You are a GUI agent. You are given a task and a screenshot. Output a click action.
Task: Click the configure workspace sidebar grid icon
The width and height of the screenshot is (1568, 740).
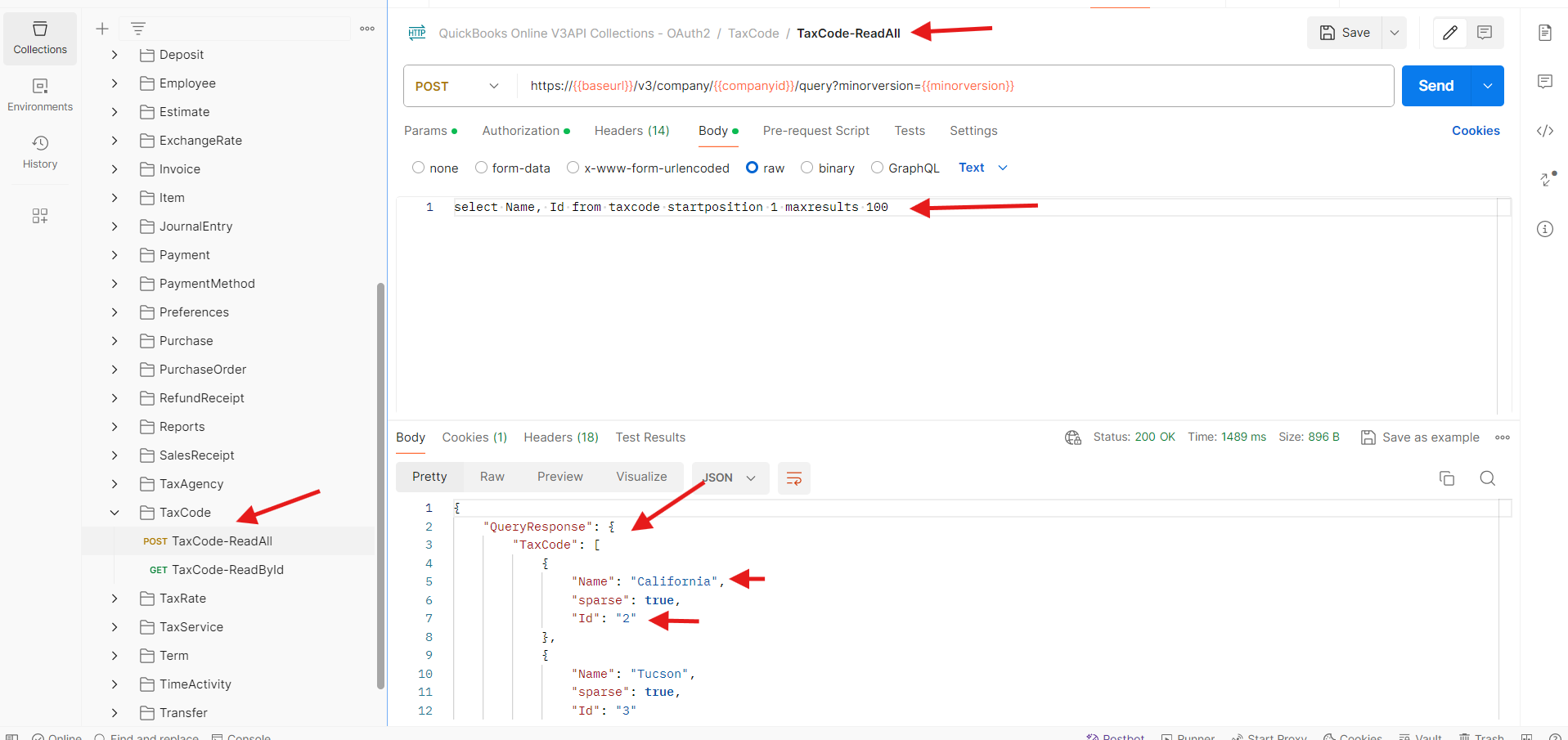tap(40, 216)
